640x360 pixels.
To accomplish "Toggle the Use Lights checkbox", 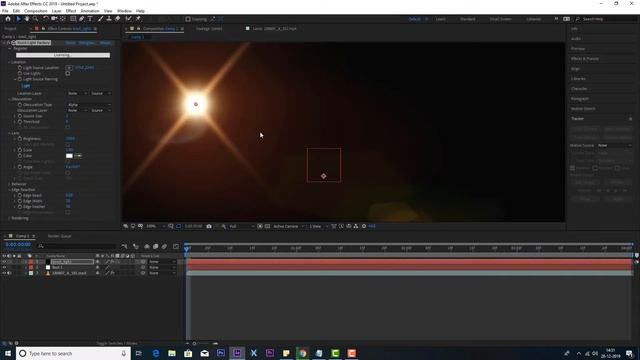I will [68, 73].
